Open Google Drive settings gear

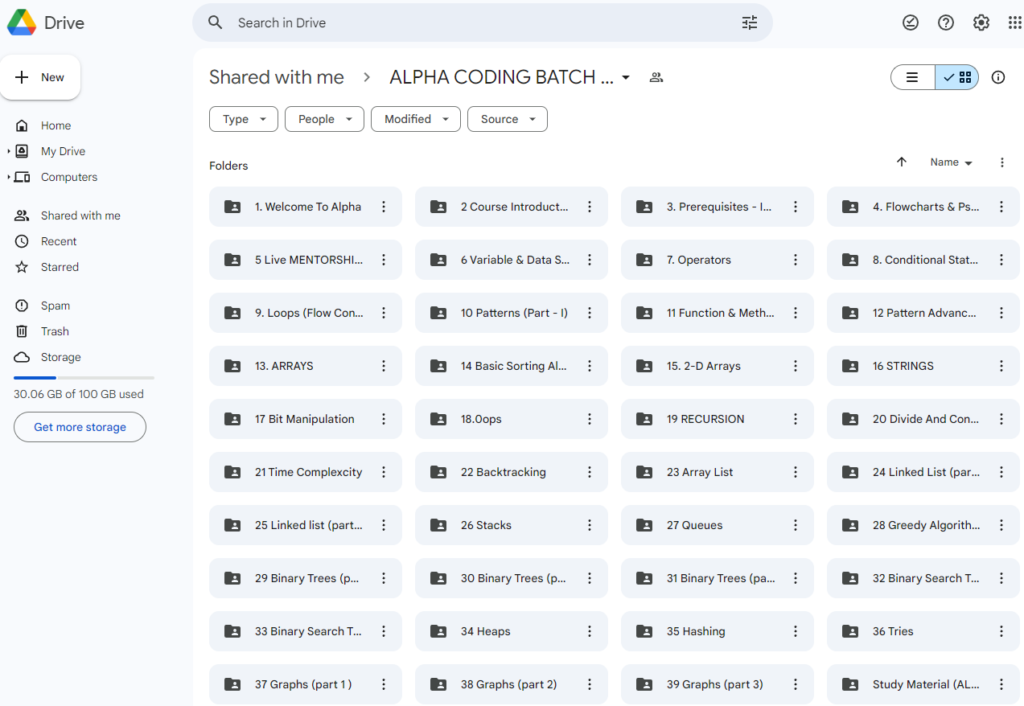coord(981,22)
